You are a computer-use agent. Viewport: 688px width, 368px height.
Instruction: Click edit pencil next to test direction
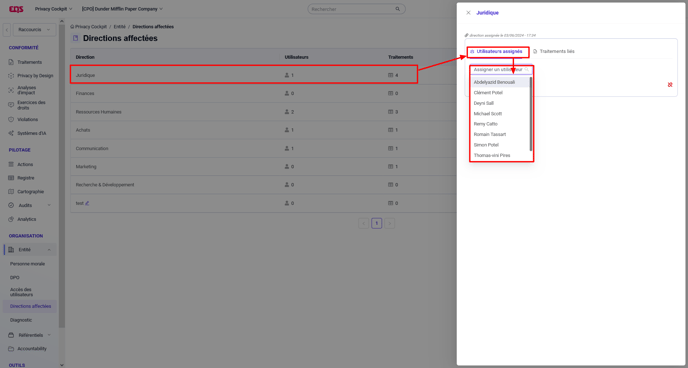[87, 203]
